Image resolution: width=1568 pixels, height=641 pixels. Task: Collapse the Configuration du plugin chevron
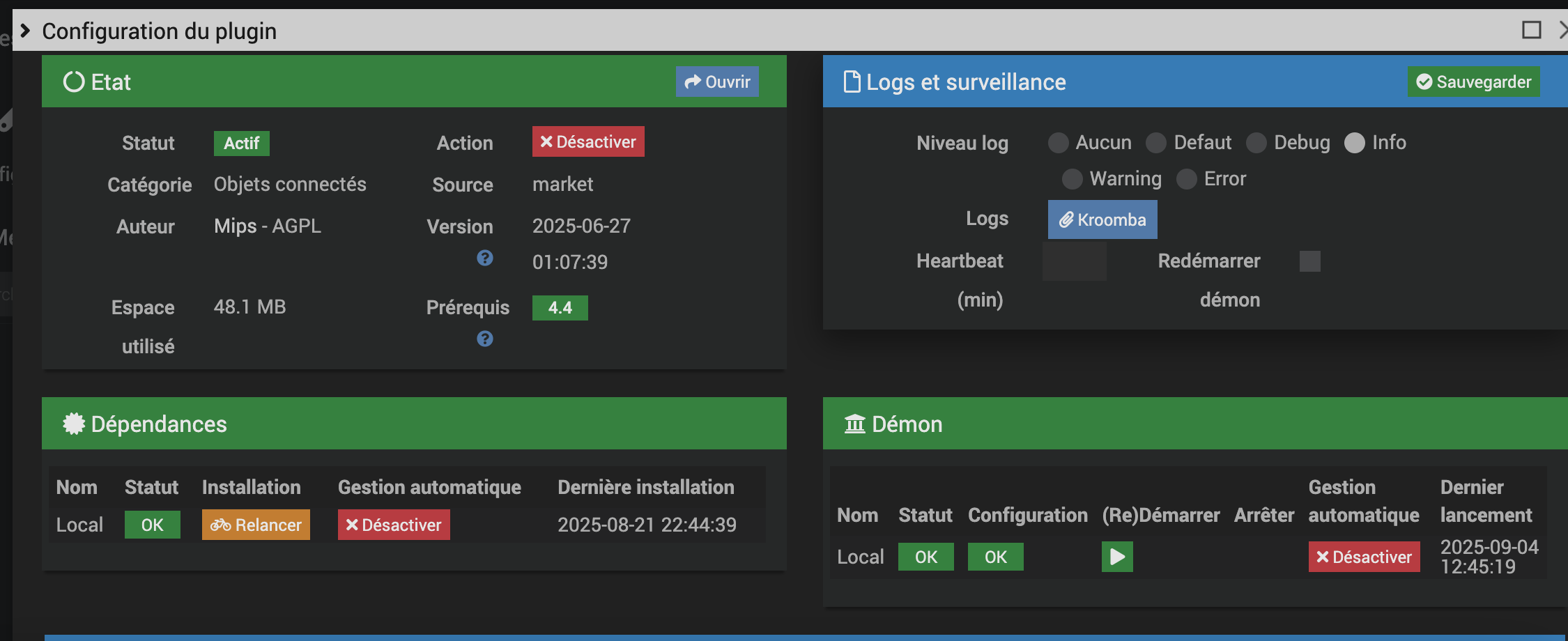tap(25, 31)
